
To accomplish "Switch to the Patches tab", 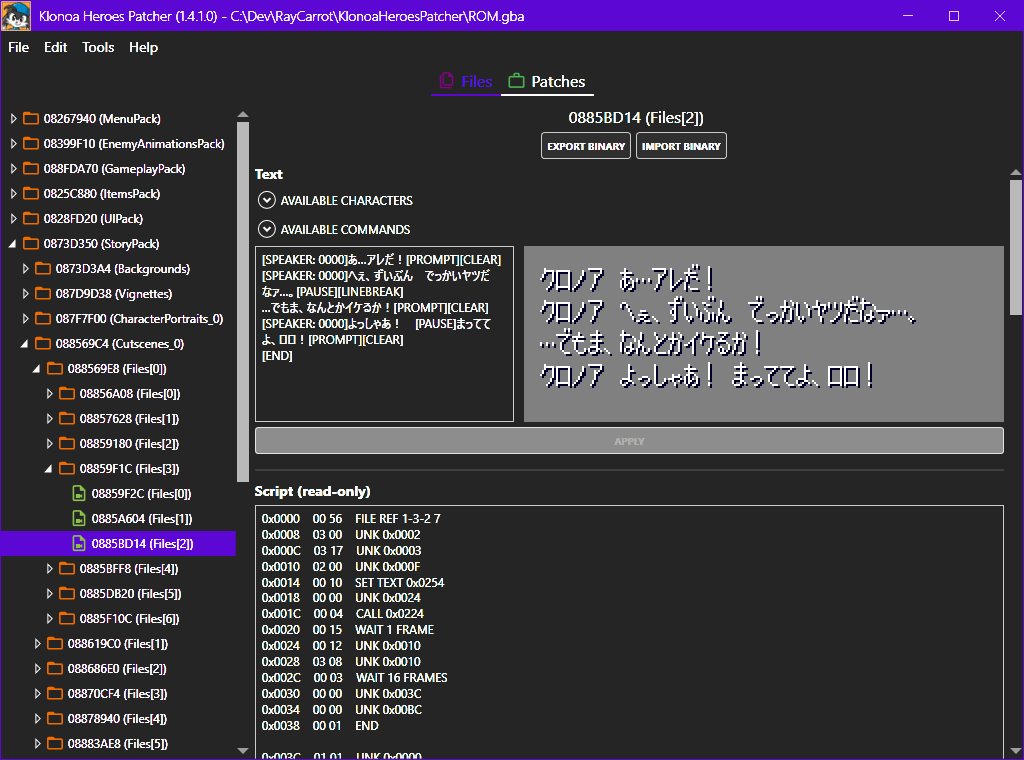I will 547,82.
